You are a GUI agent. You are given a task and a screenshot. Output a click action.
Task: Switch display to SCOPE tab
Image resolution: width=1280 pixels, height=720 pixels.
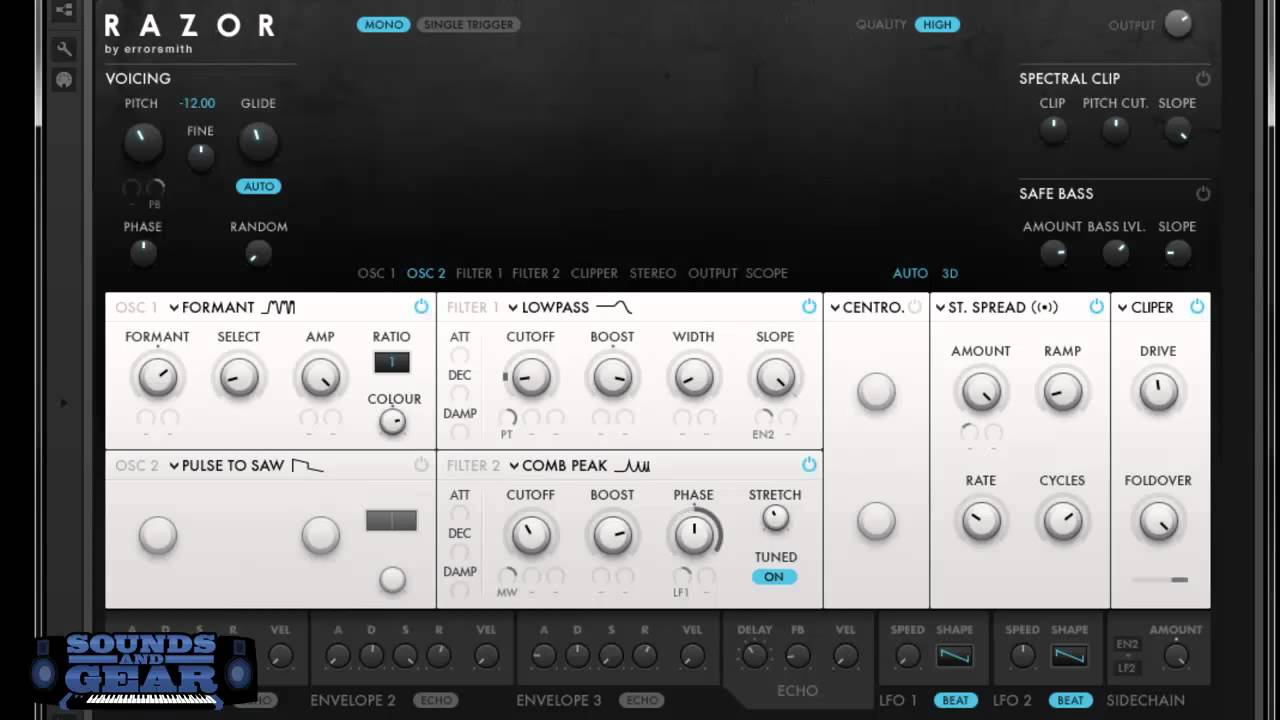coord(767,273)
